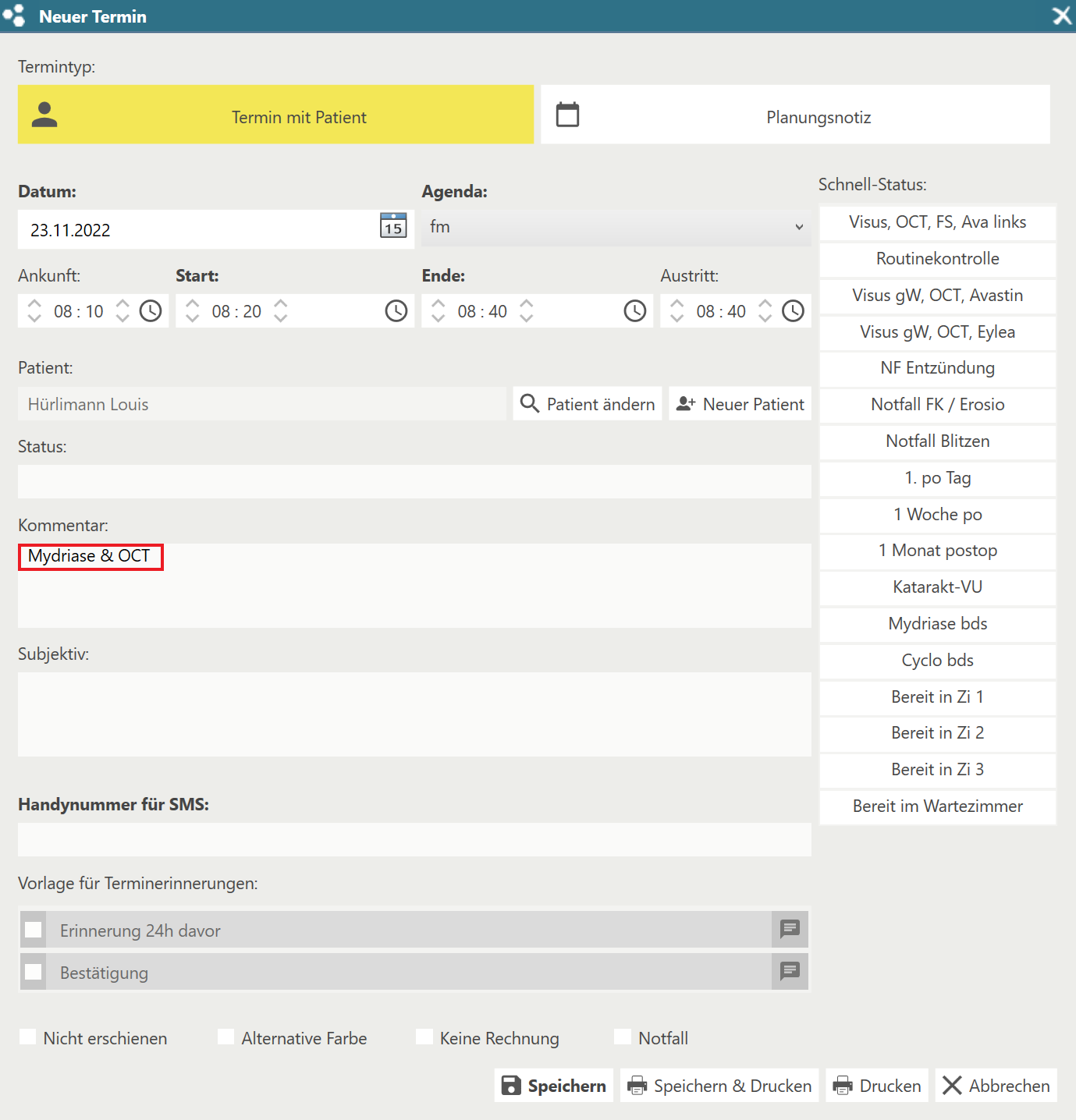Click the Drucken printer button
Viewport: 1076px width, 1120px height.
[877, 1086]
